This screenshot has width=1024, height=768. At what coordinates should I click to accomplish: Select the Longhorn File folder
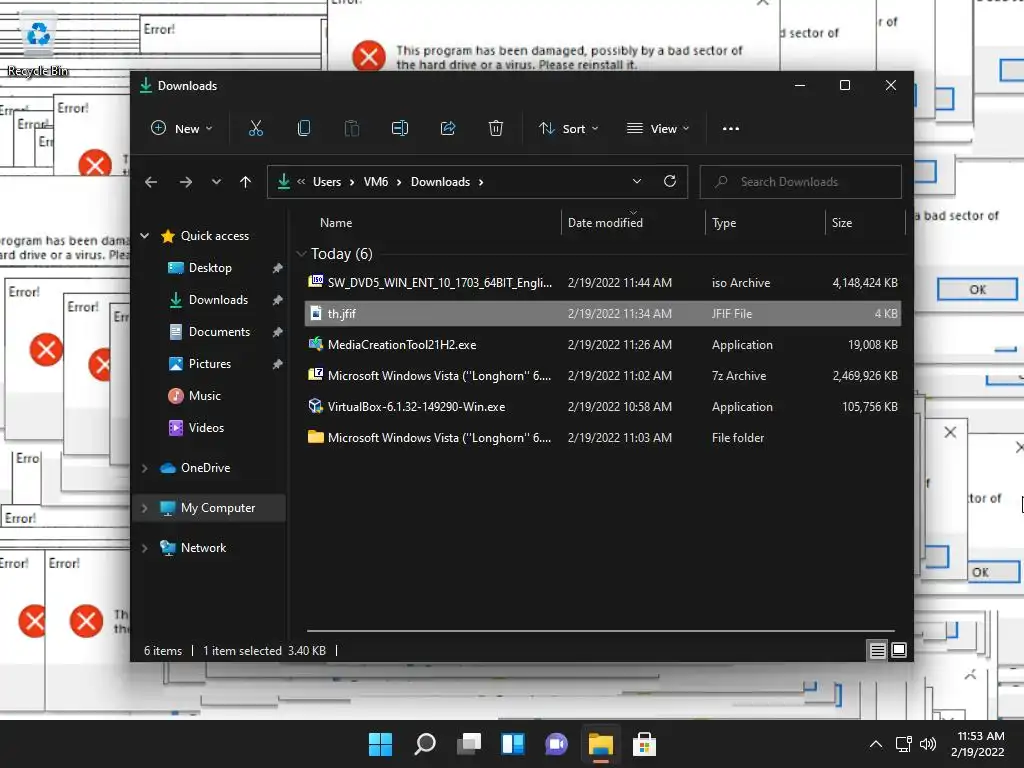tap(603, 438)
